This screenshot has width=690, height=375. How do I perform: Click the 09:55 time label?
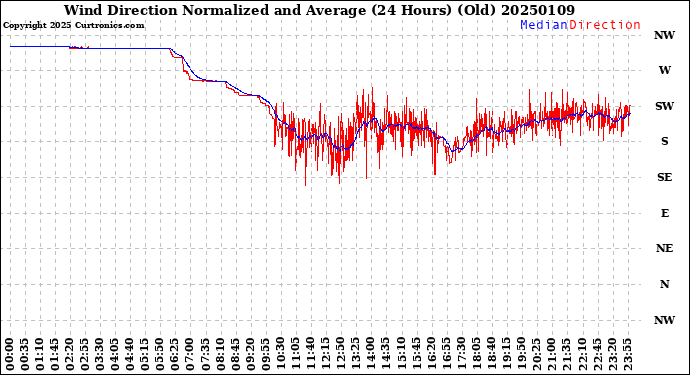pos(266,355)
